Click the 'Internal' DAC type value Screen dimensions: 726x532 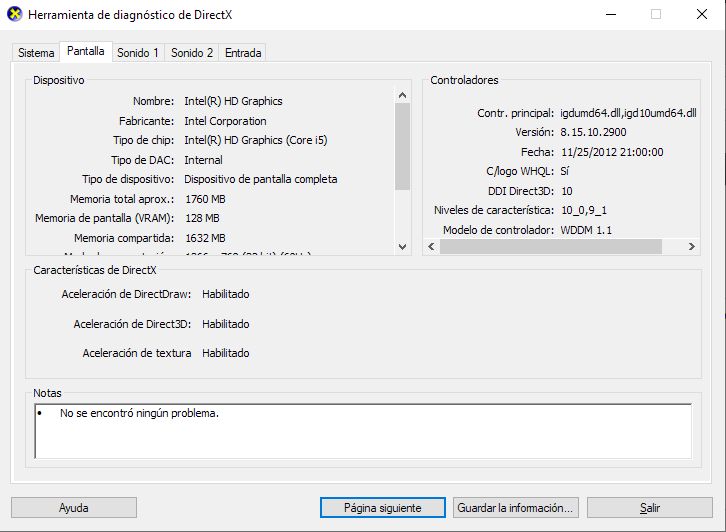203,160
